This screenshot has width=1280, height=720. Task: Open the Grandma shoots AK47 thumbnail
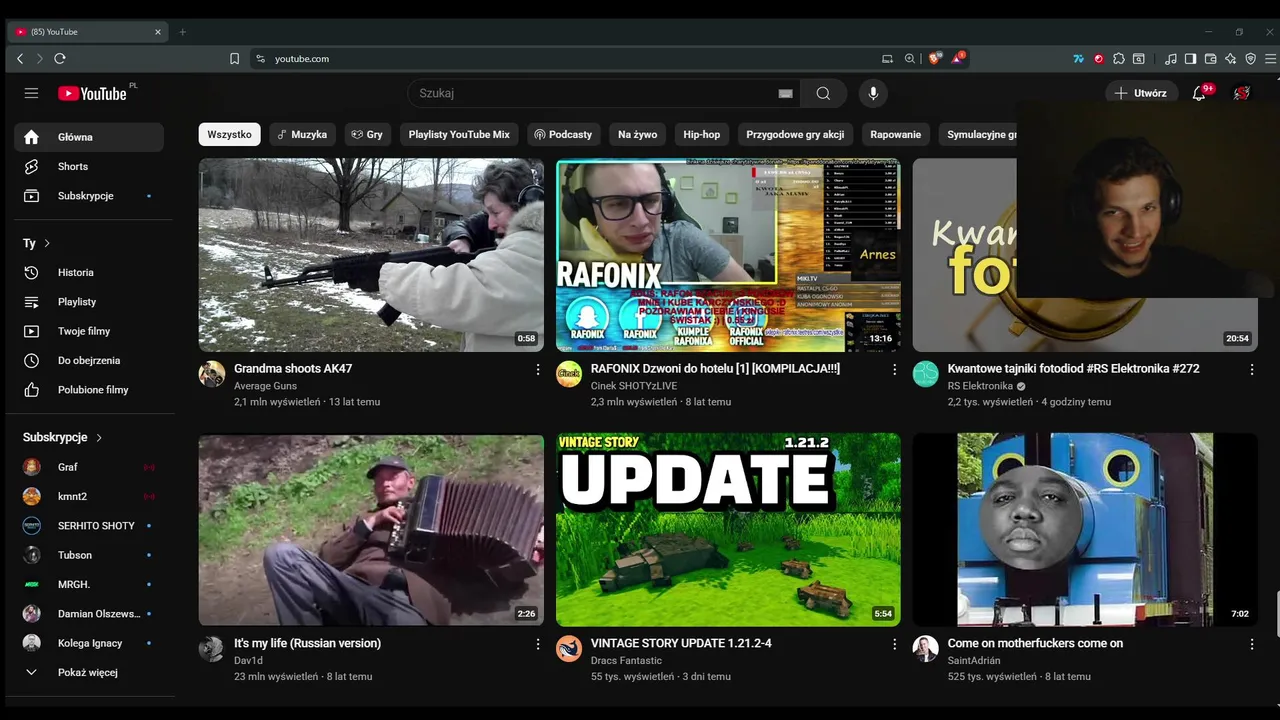pyautogui.click(x=371, y=255)
